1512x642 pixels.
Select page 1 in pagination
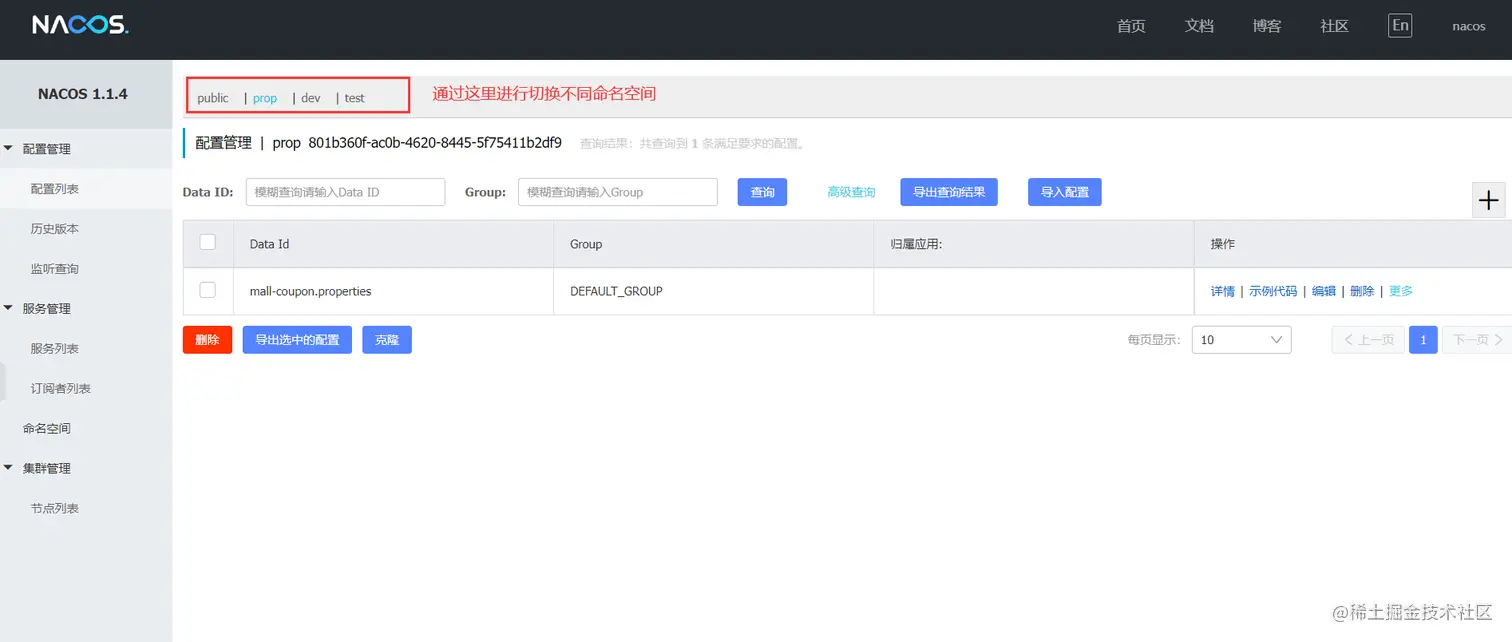[x=1423, y=340]
